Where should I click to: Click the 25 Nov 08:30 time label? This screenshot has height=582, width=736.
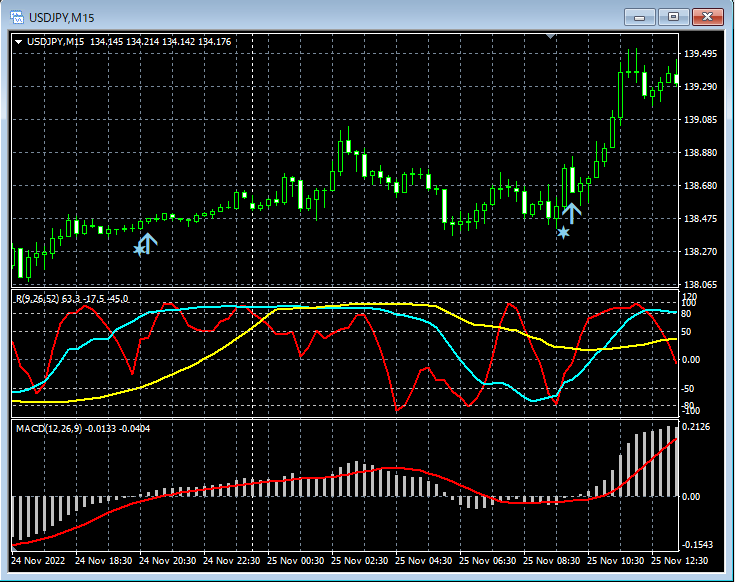click(x=552, y=560)
